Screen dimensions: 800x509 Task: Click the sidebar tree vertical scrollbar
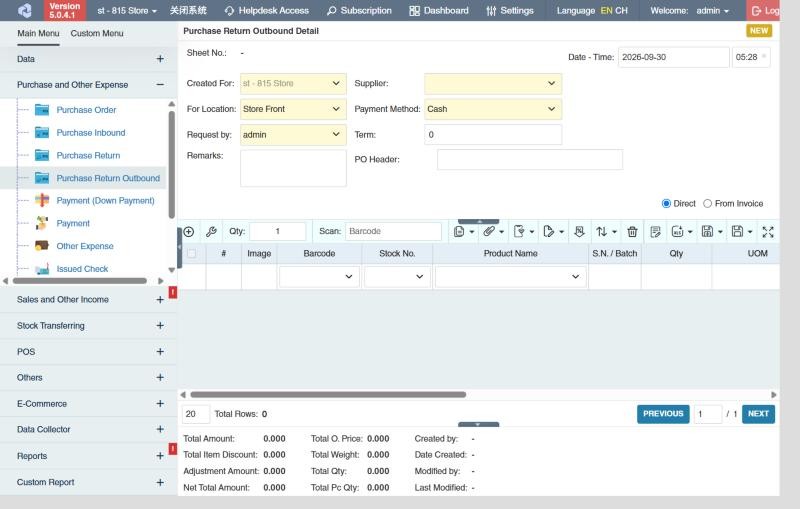tap(171, 164)
